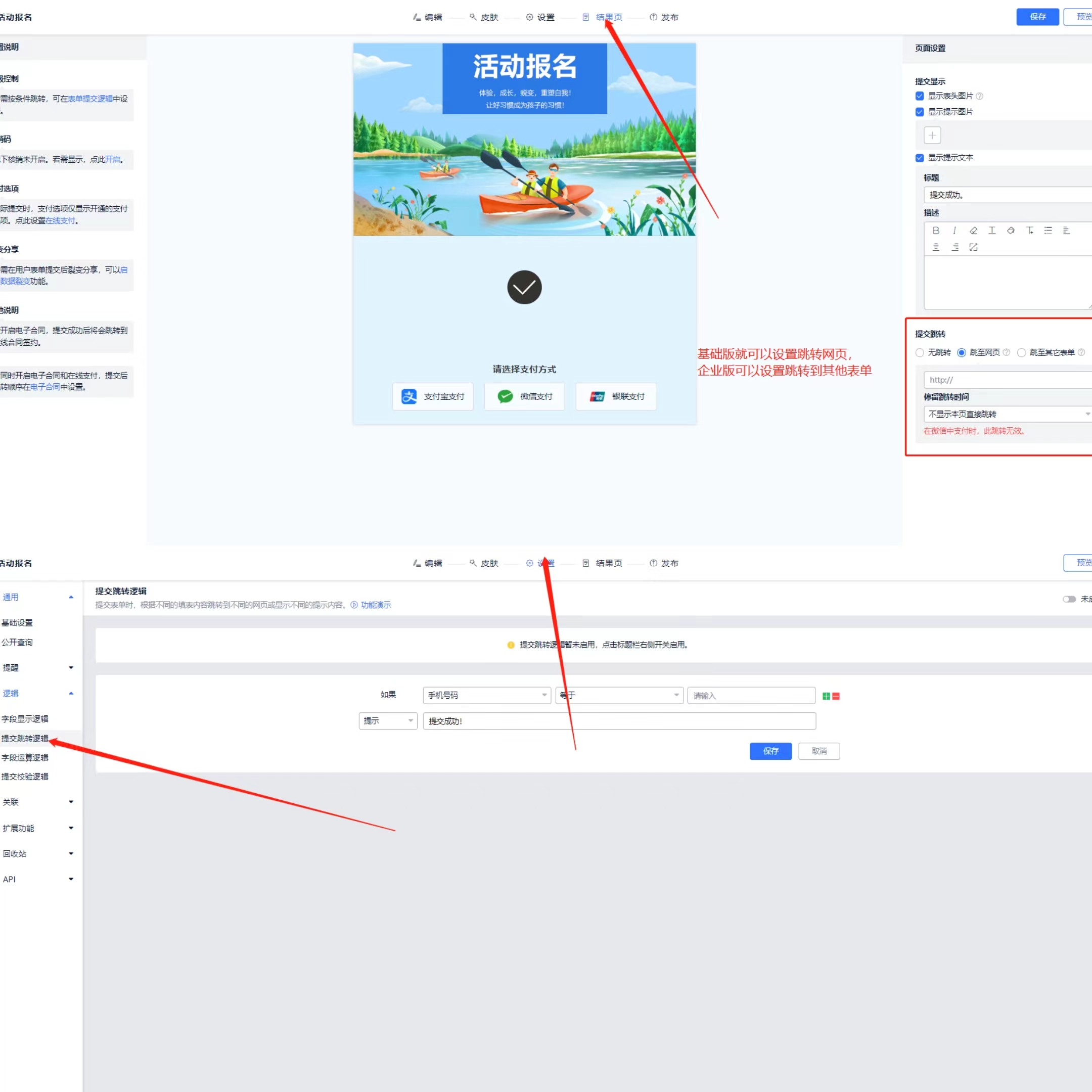Screen dimensions: 1092x1092
Task: Remove condition with red minus icon
Action: point(836,696)
